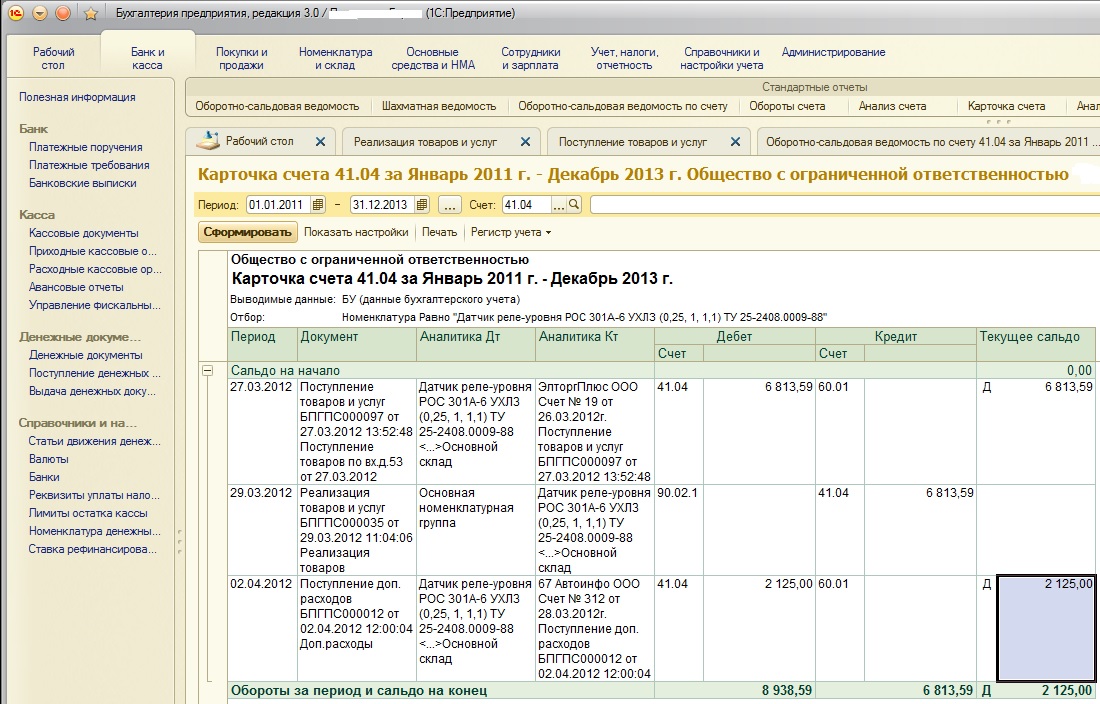Switch to Номенклатура и склад section

[335, 59]
